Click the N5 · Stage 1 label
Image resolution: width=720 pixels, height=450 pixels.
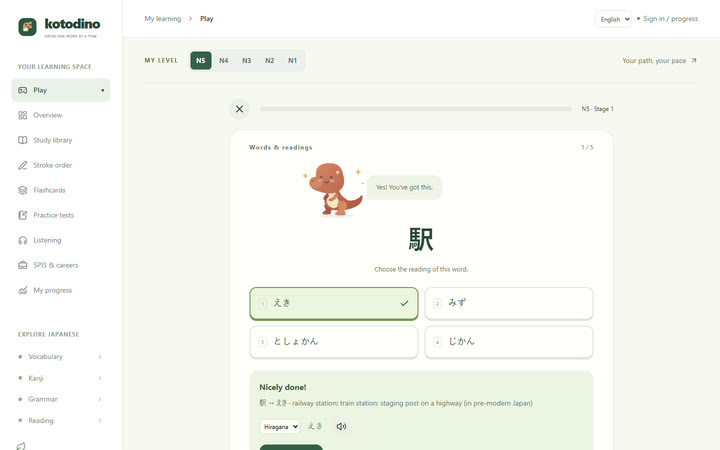coord(597,109)
